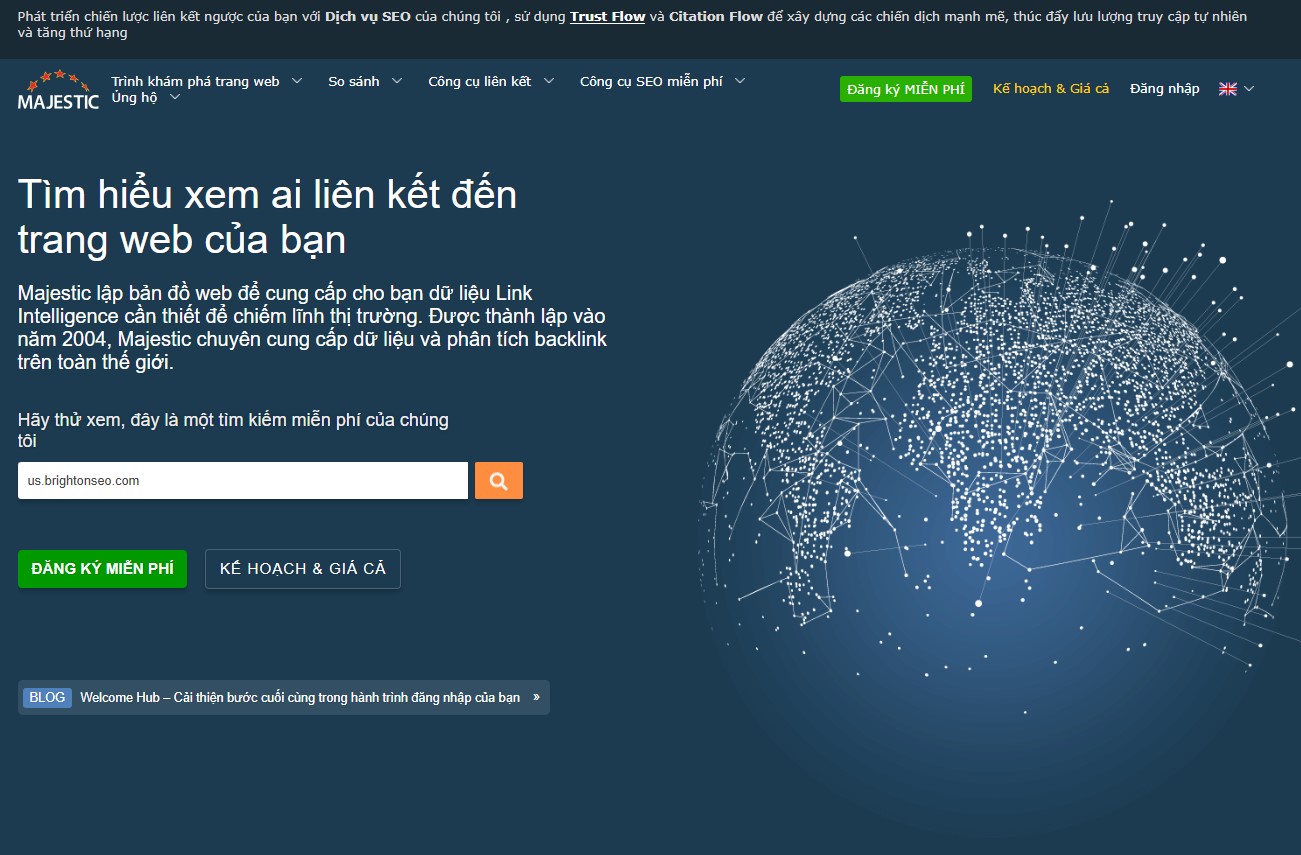Click the UK flag language icon
Viewport: 1301px width, 855px height.
1228,89
